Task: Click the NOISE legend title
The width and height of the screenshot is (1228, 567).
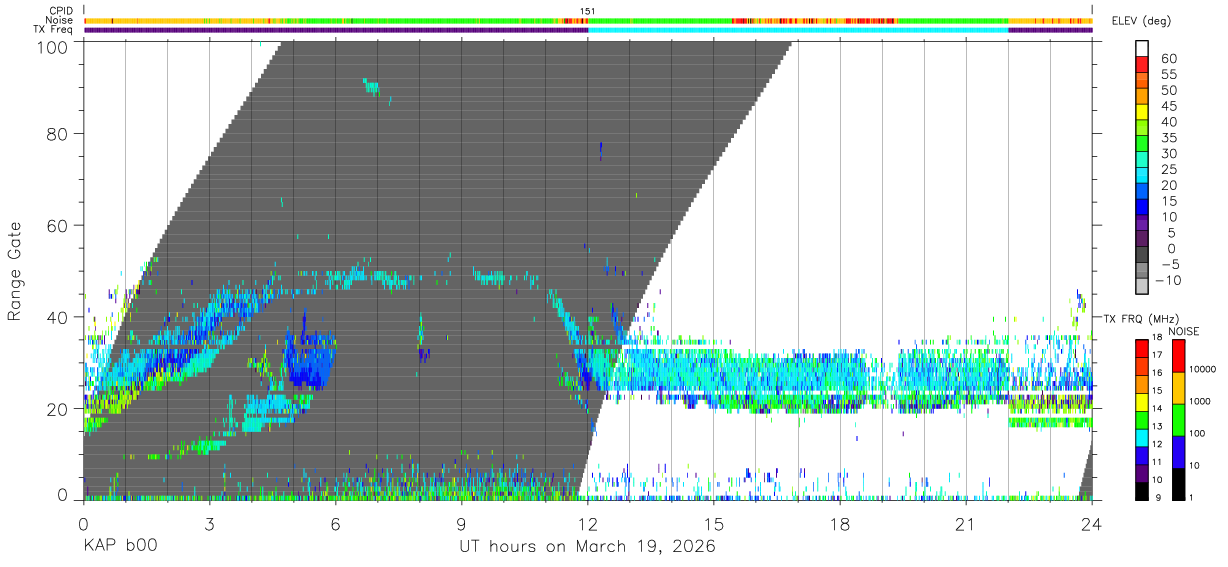Action: click(x=1184, y=330)
